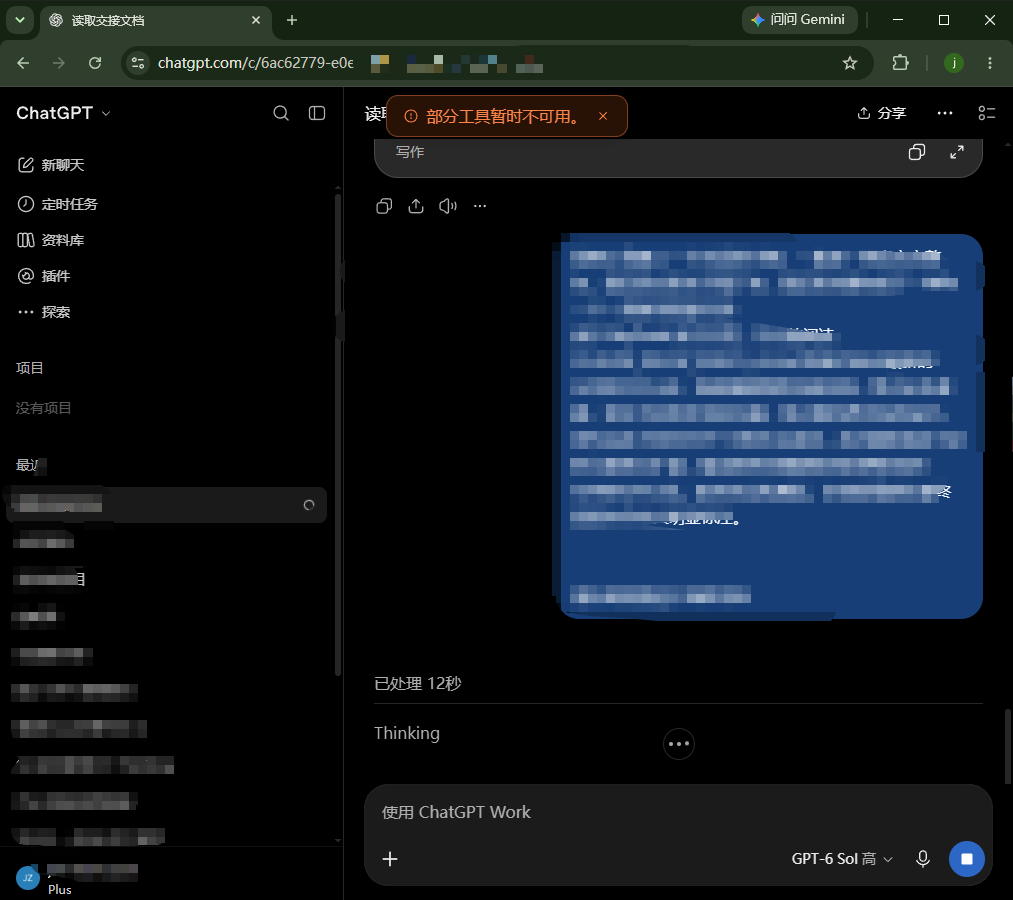This screenshot has height=900, width=1013.
Task: Copy the assistant response
Action: coord(384,206)
